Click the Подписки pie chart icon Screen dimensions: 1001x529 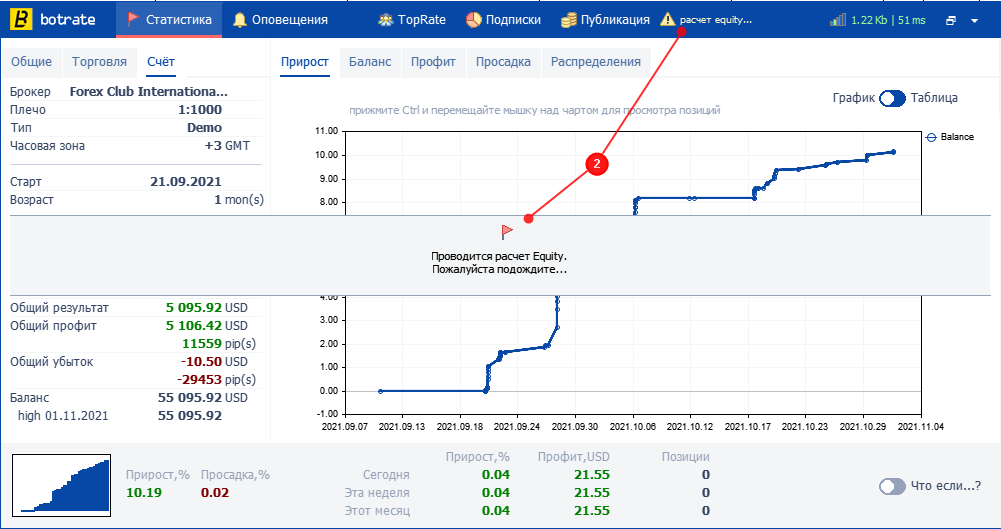pyautogui.click(x=473, y=20)
